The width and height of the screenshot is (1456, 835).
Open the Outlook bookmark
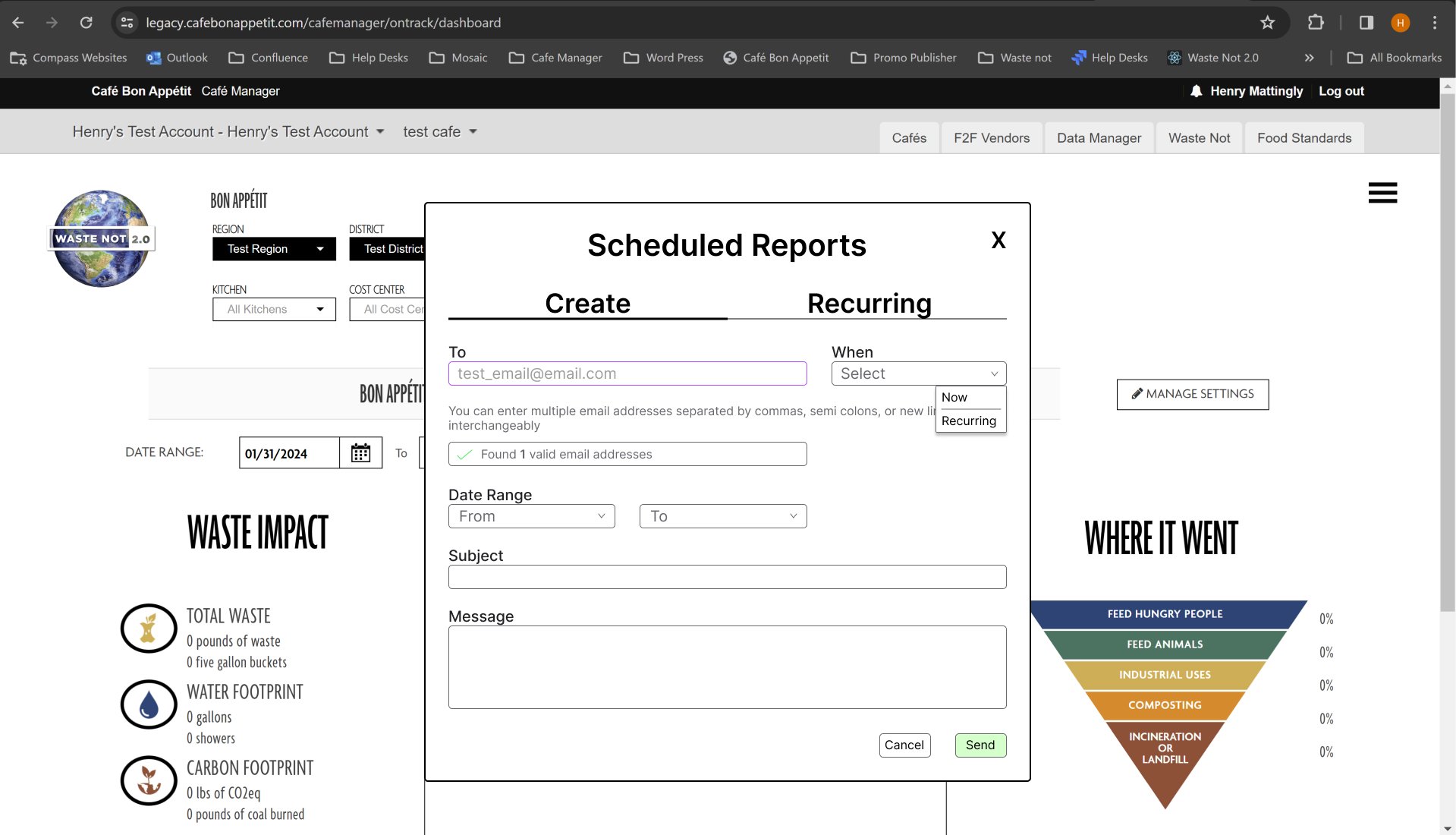point(177,58)
